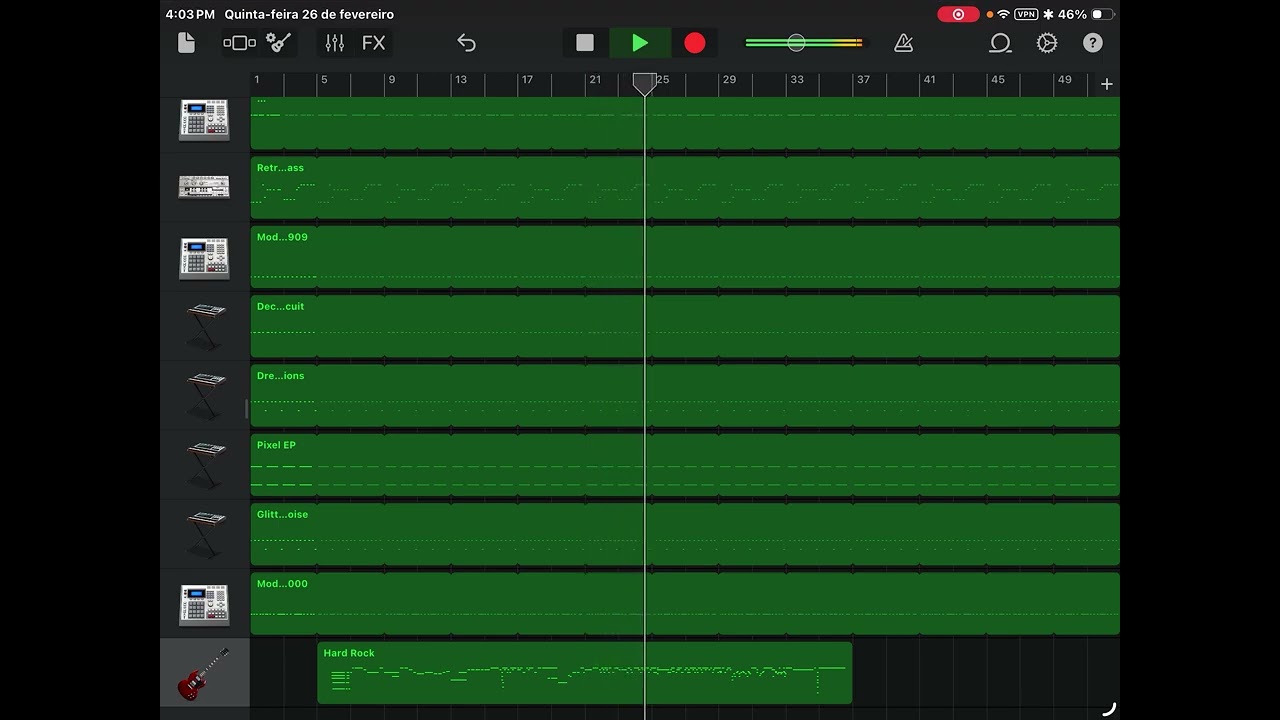Tap the VPN badge in status bar
Image resolution: width=1280 pixels, height=720 pixels.
point(1026,14)
